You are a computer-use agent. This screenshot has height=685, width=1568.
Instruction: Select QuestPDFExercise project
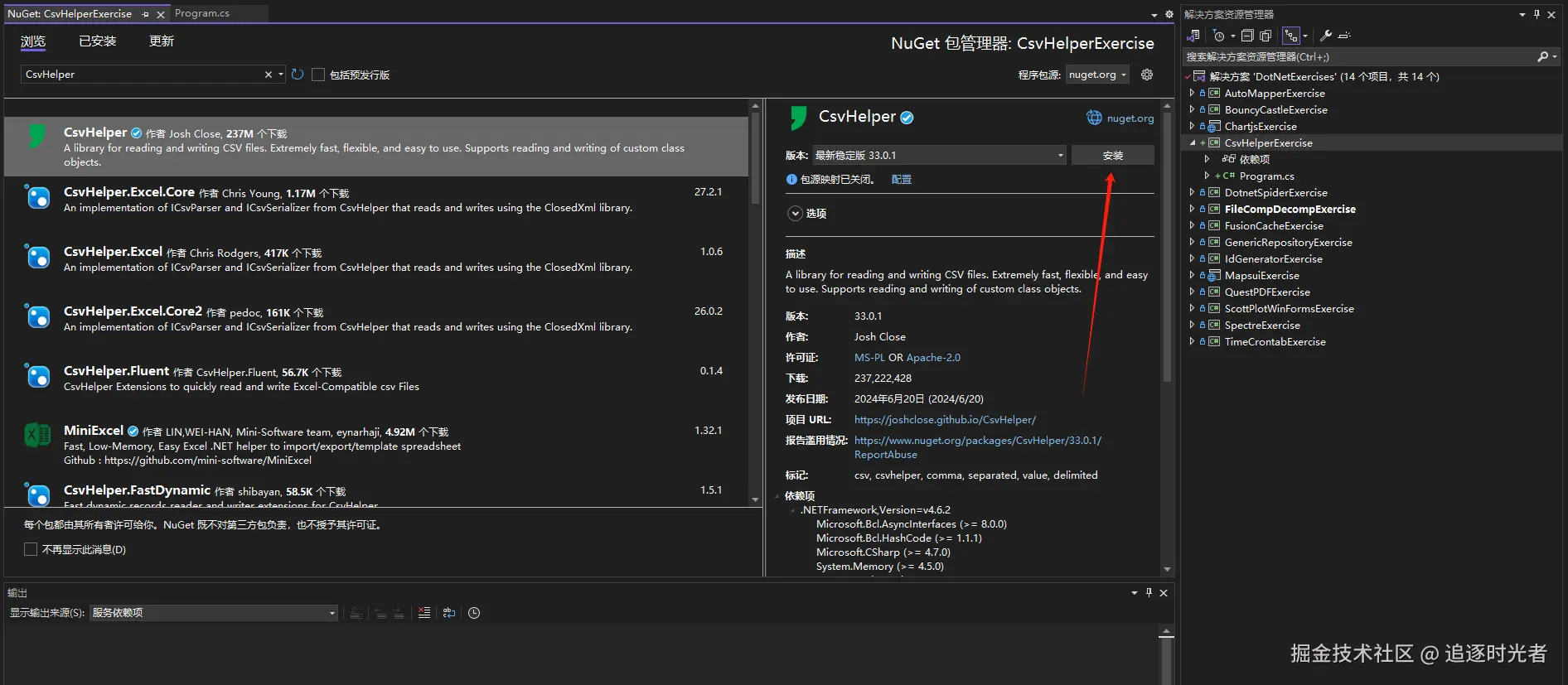pyautogui.click(x=1267, y=292)
